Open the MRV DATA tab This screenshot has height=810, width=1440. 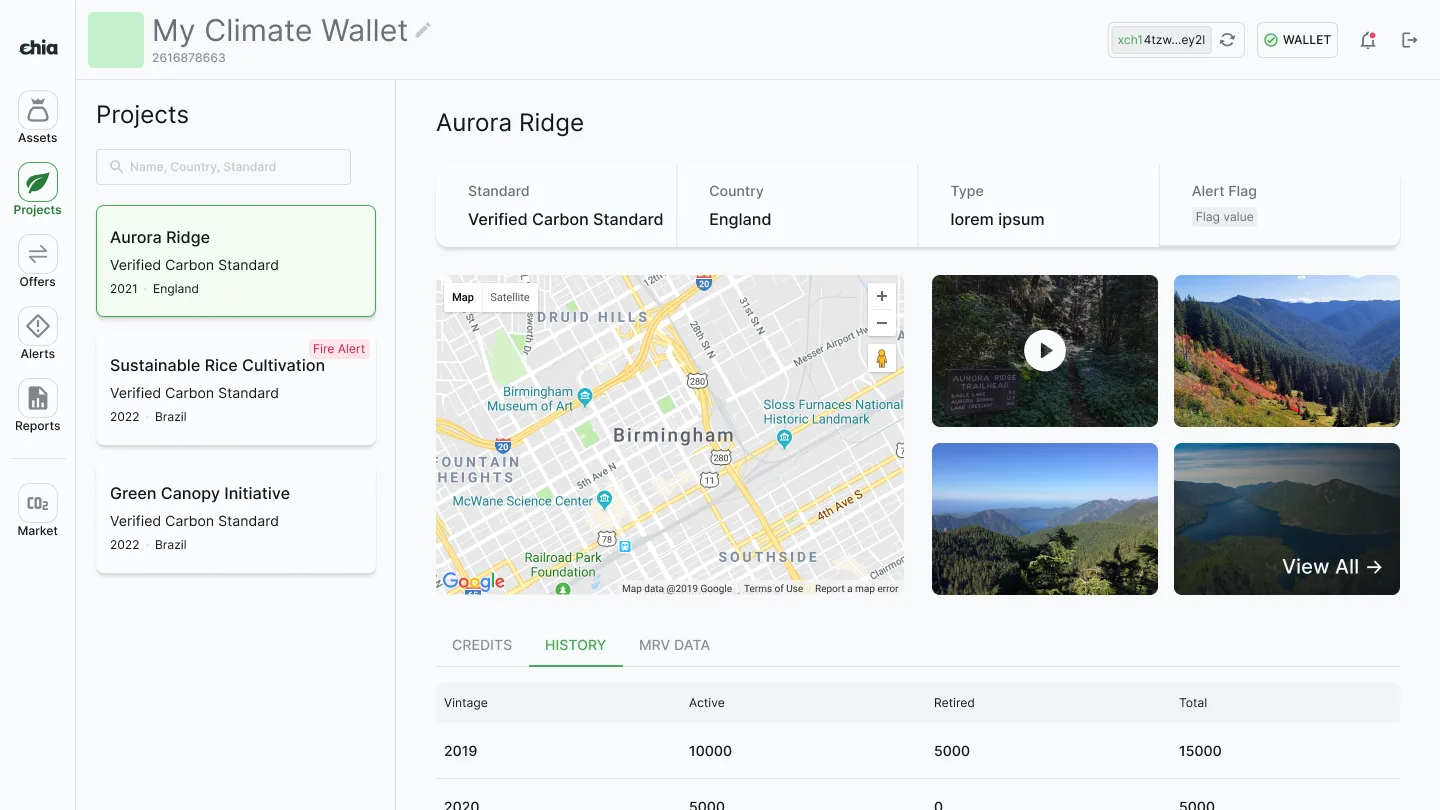[674, 645]
